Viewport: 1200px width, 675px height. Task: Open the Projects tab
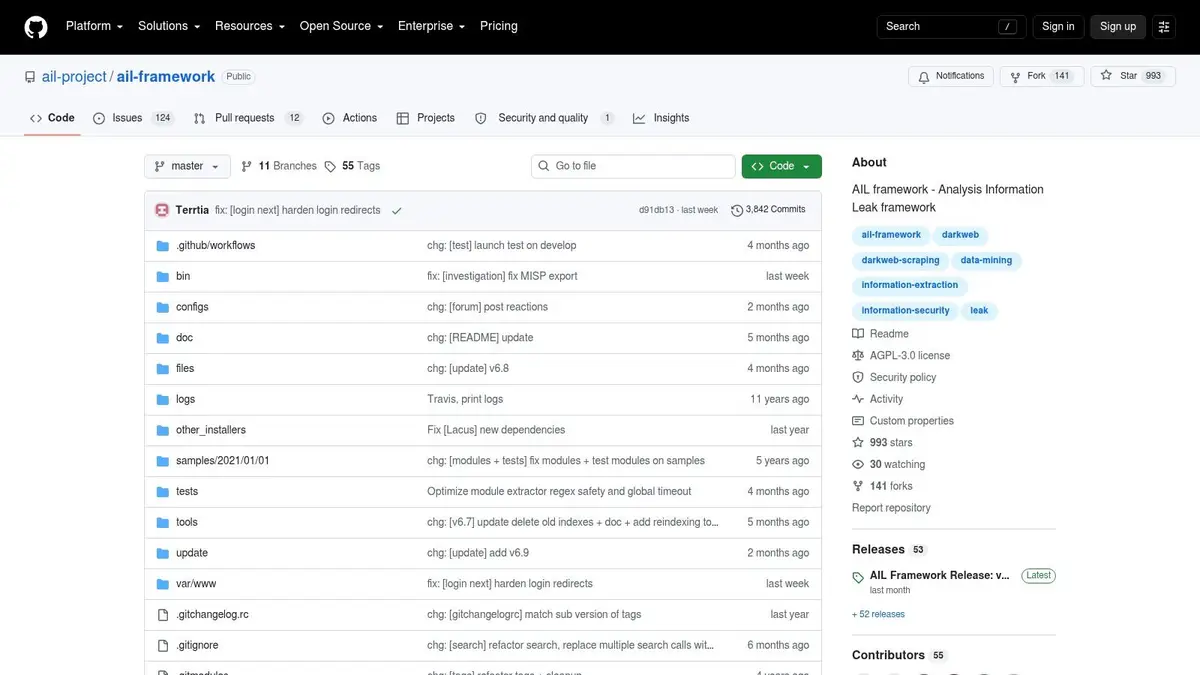[425, 118]
